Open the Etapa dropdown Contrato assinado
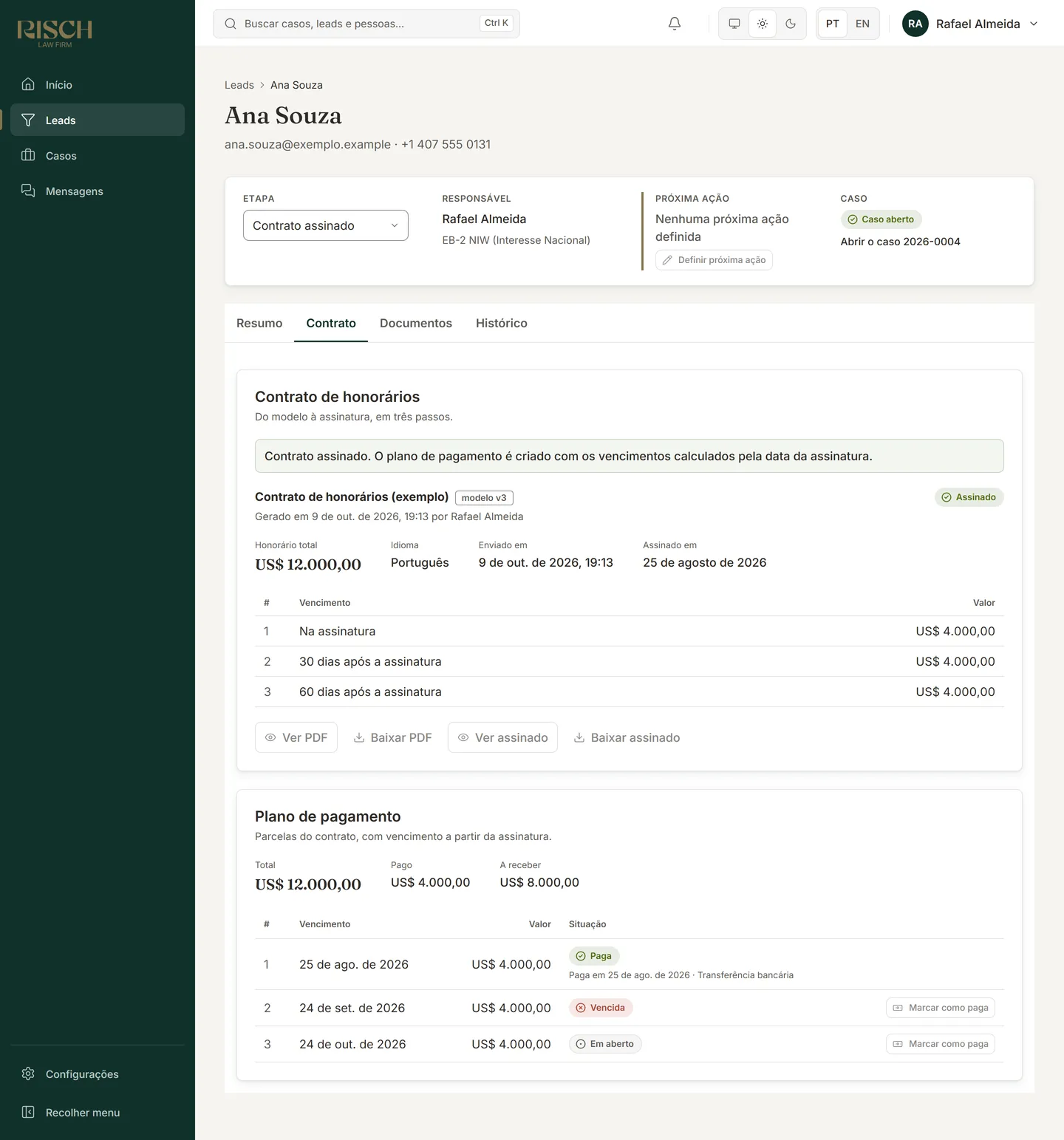This screenshot has height=1140, width=1064. coord(326,225)
